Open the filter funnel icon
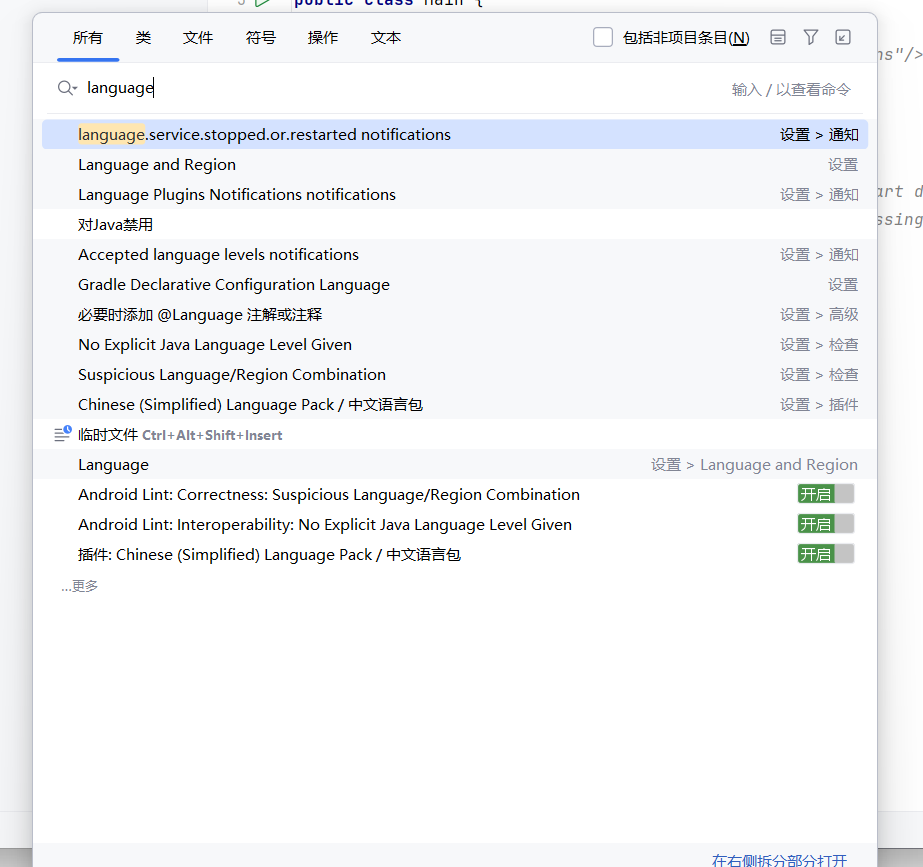923x867 pixels. (810, 36)
